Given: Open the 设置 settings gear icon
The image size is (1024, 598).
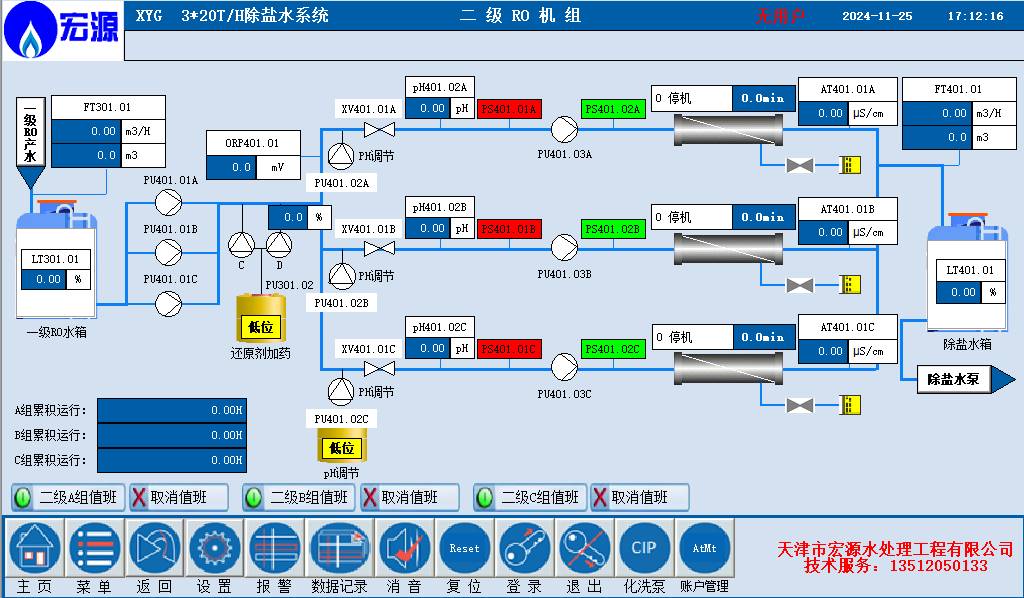Looking at the screenshot, I should pyautogui.click(x=215, y=549).
